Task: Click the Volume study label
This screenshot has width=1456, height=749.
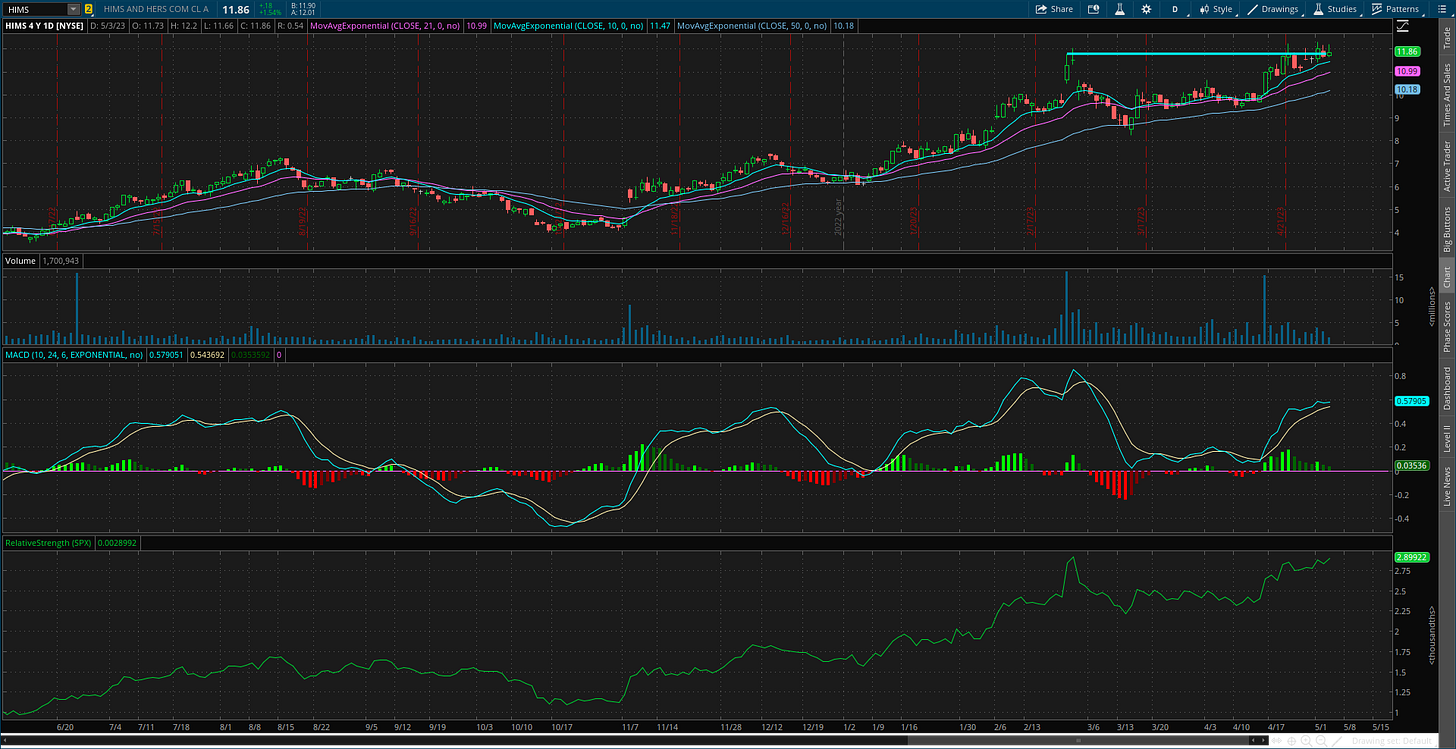Action: point(20,261)
